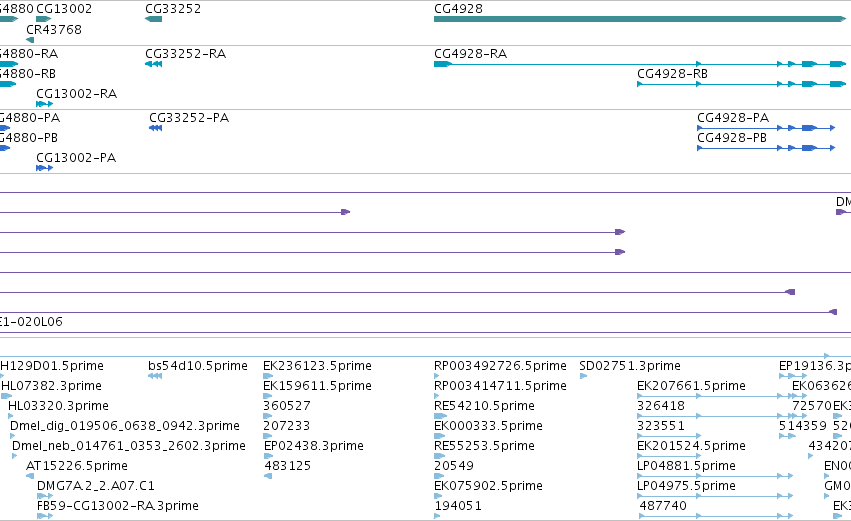
Task: Click the arrow glyph under 483125
Action: (268, 476)
